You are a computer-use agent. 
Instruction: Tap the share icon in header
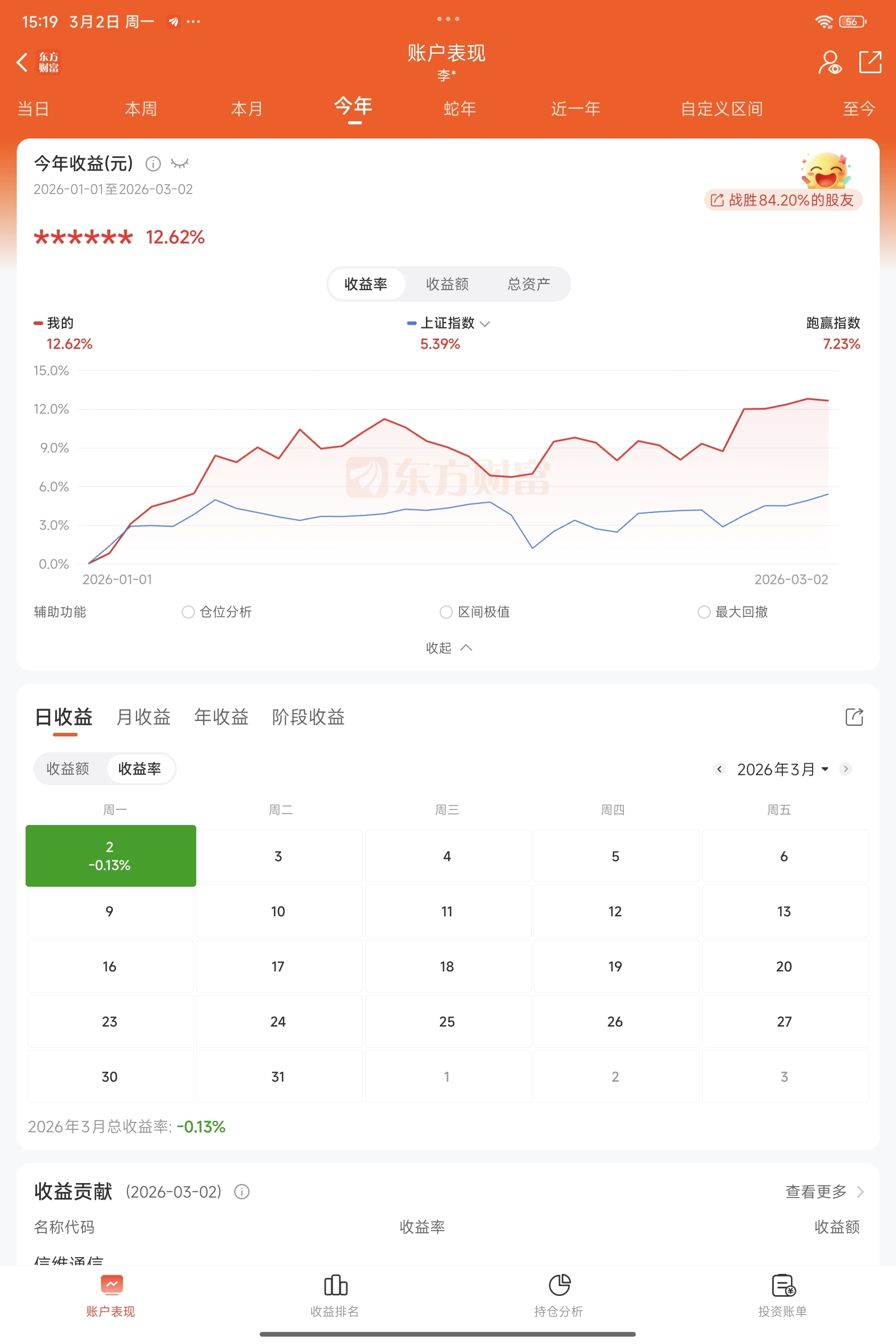click(870, 62)
